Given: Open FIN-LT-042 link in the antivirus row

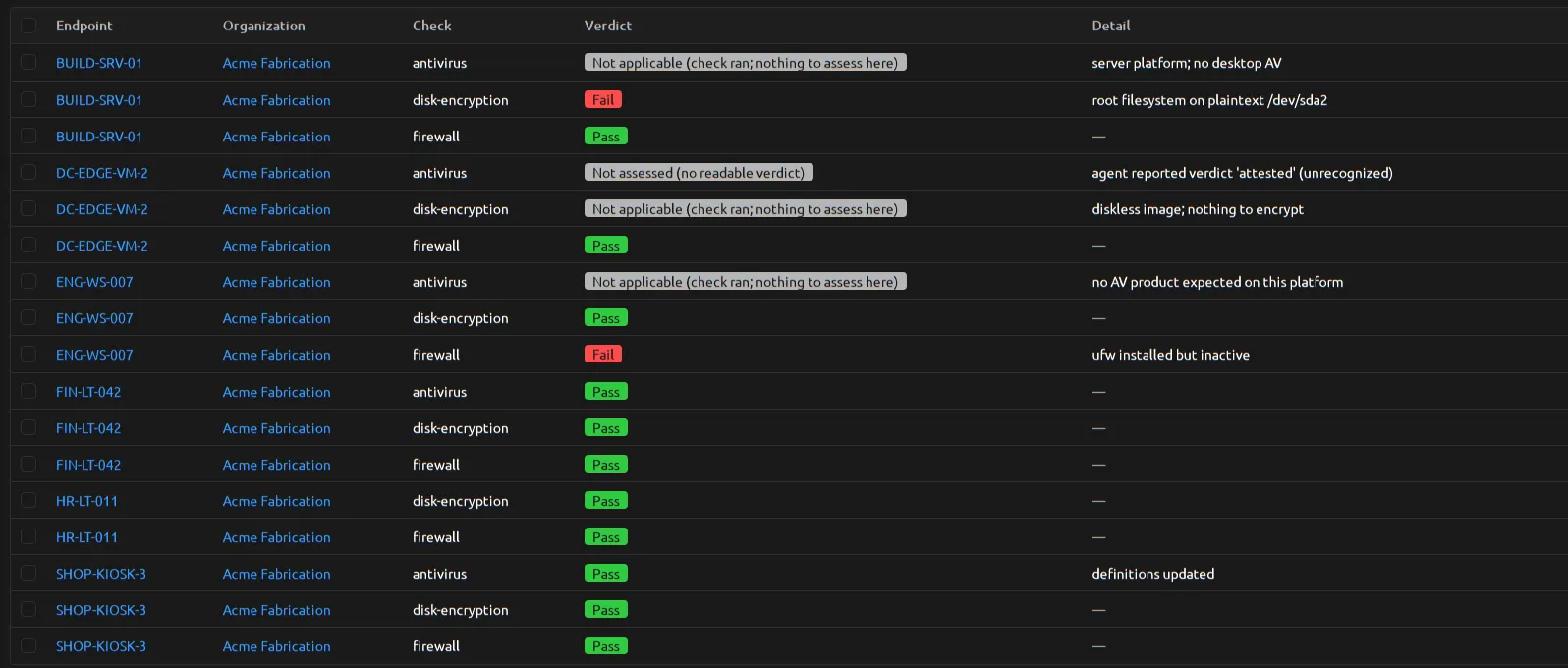Looking at the screenshot, I should point(88,392).
